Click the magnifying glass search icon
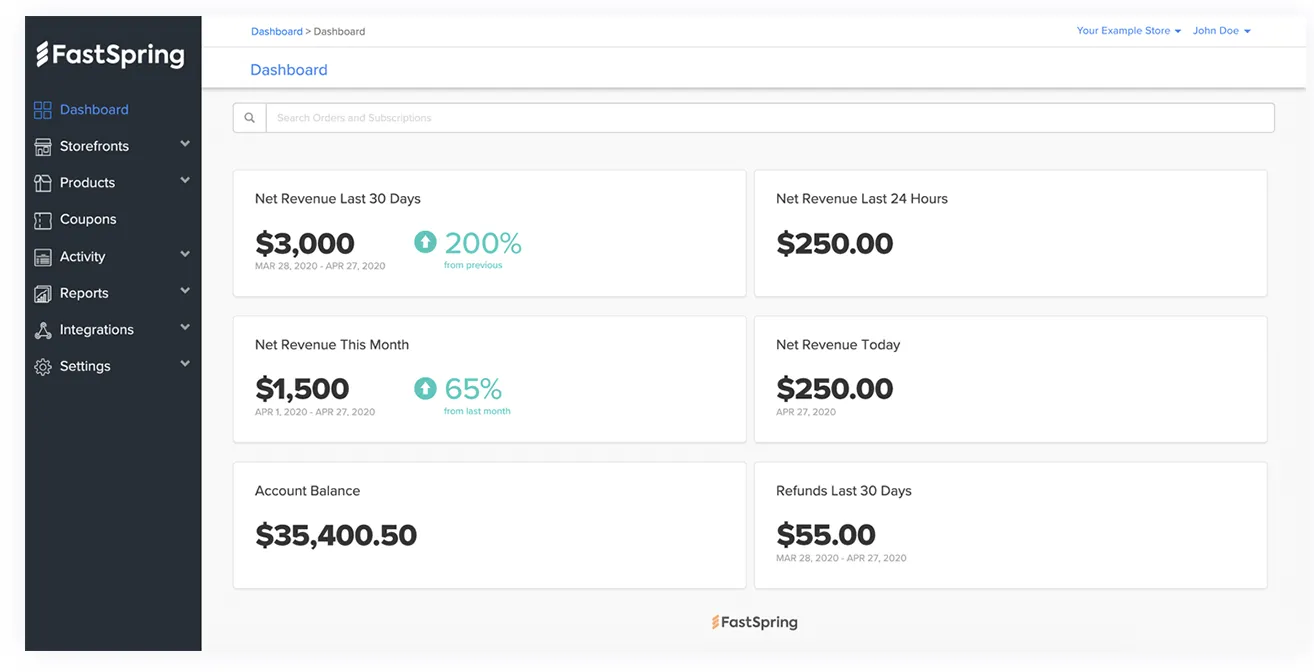The image size is (1314, 672). (249, 118)
